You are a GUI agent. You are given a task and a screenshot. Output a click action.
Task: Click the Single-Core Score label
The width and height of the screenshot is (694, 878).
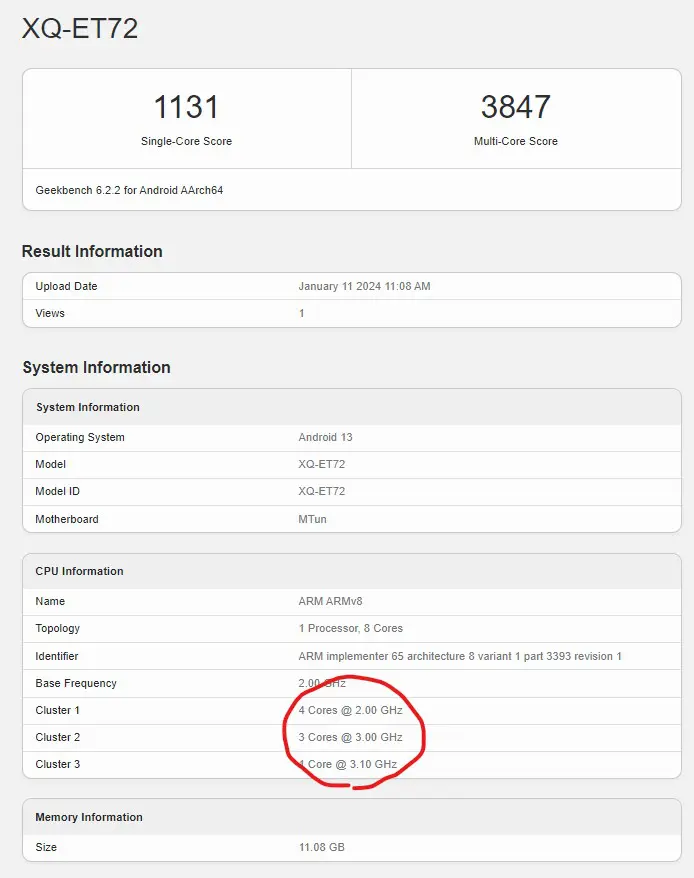pos(186,141)
